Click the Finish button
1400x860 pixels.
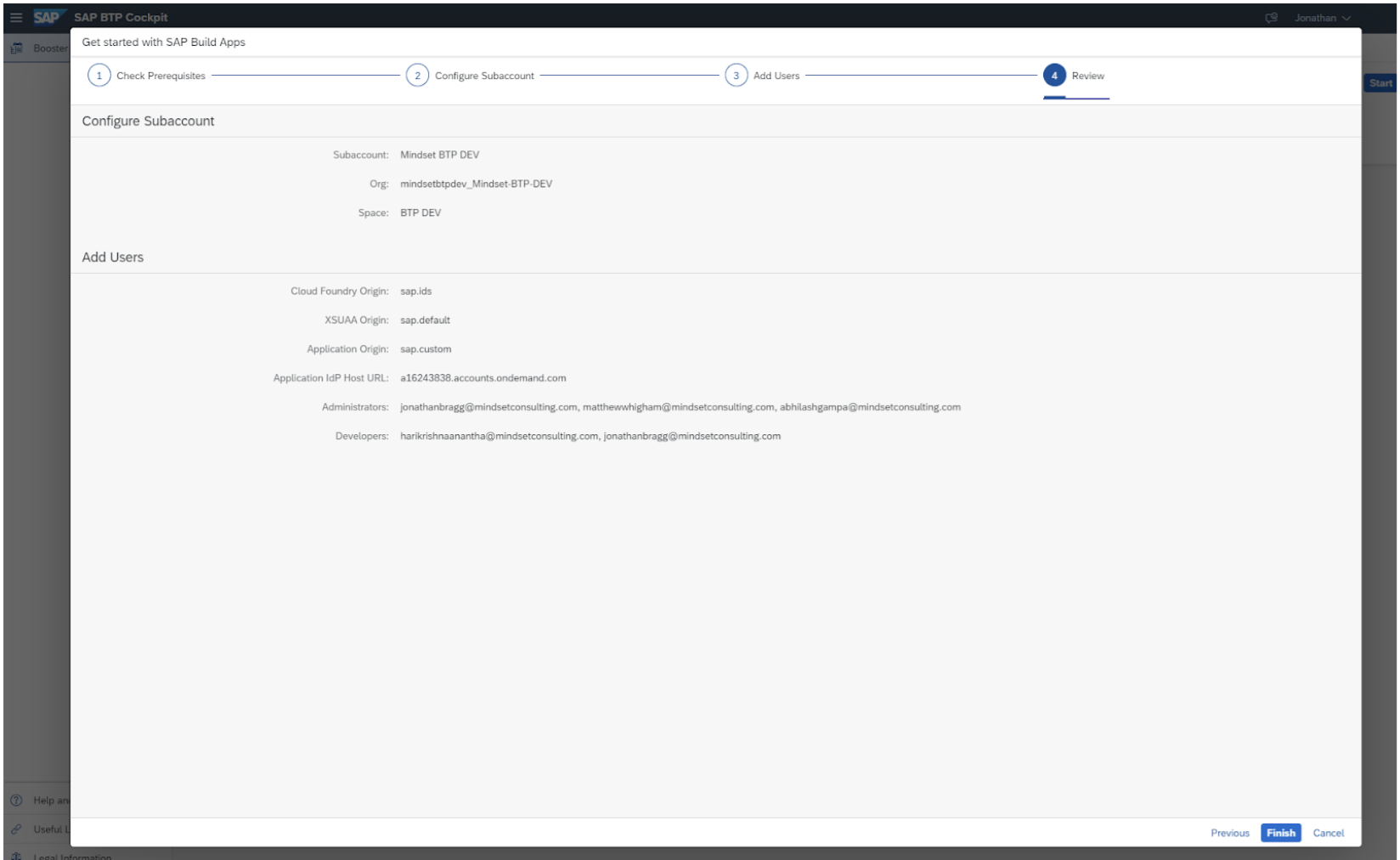[x=1282, y=834]
